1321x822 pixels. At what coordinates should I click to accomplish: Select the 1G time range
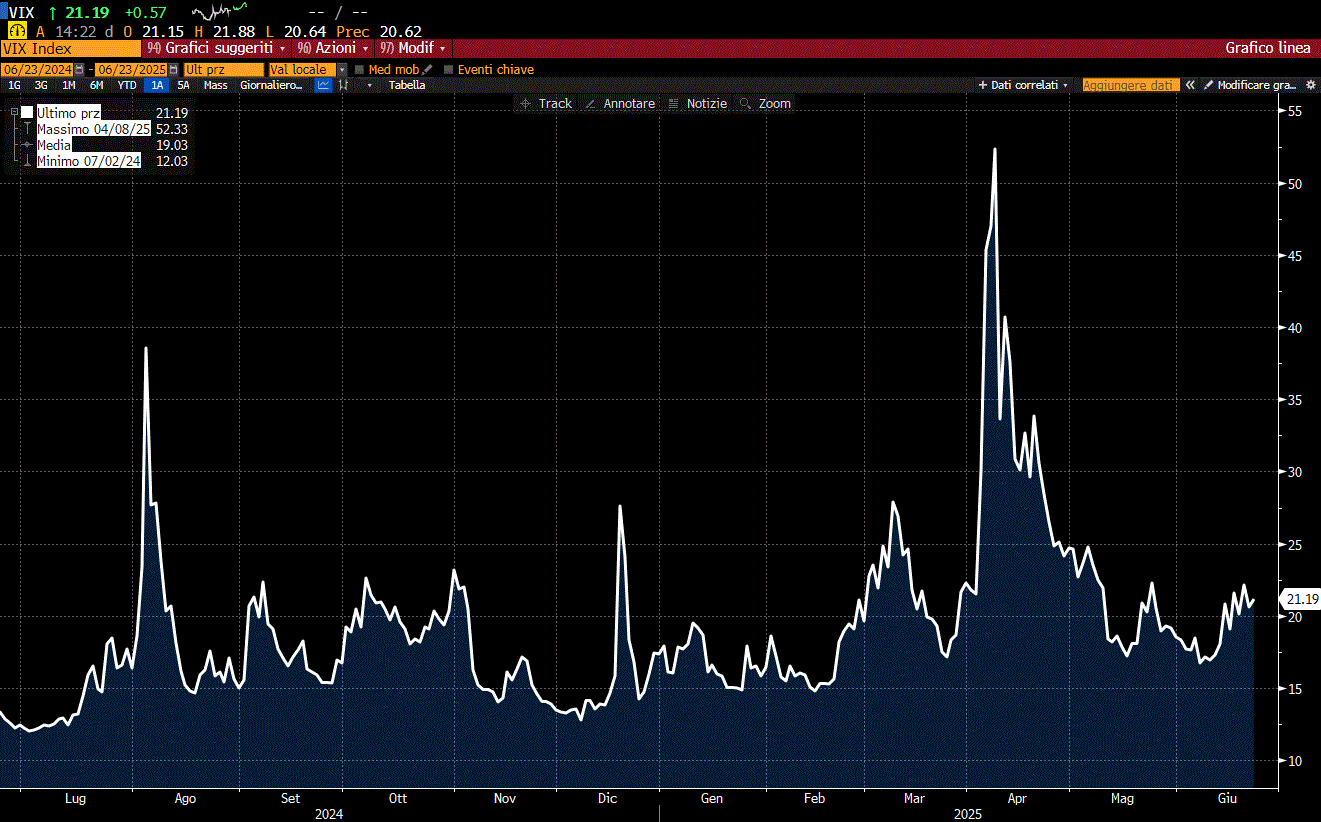14,85
